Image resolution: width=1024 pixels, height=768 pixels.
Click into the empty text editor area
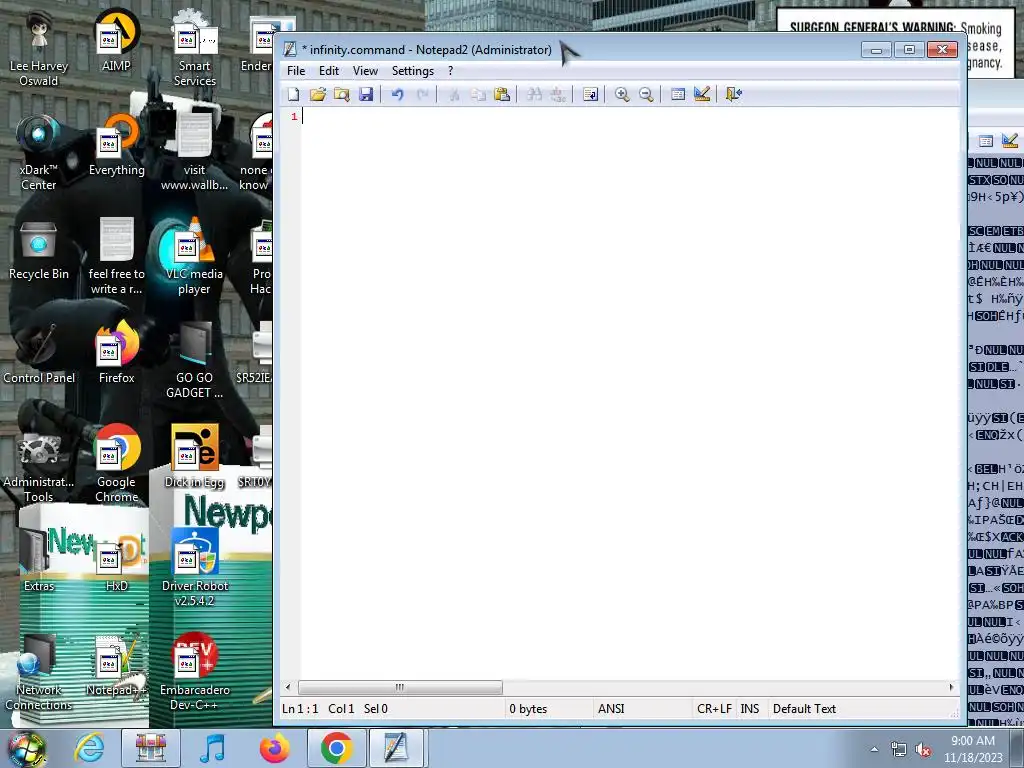click(630, 392)
